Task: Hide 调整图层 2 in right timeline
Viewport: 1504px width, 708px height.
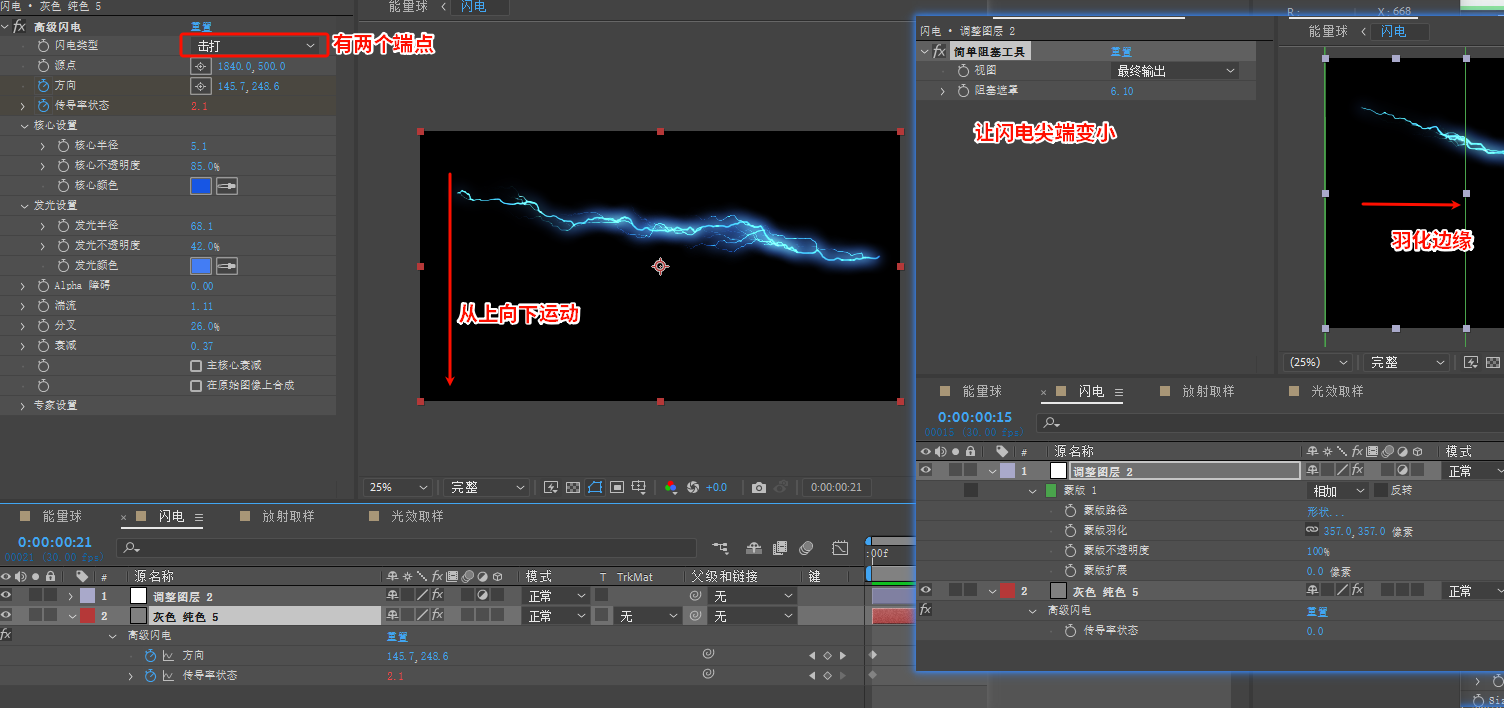Action: (x=925, y=471)
